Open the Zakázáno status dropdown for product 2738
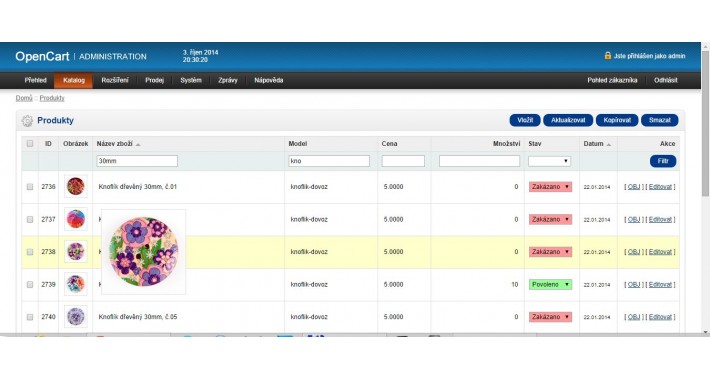 click(550, 252)
